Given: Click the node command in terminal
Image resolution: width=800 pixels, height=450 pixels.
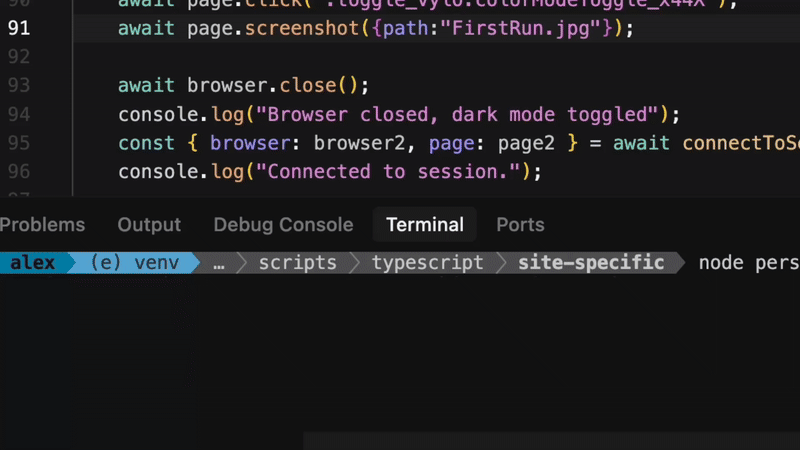Looking at the screenshot, I should point(721,263).
